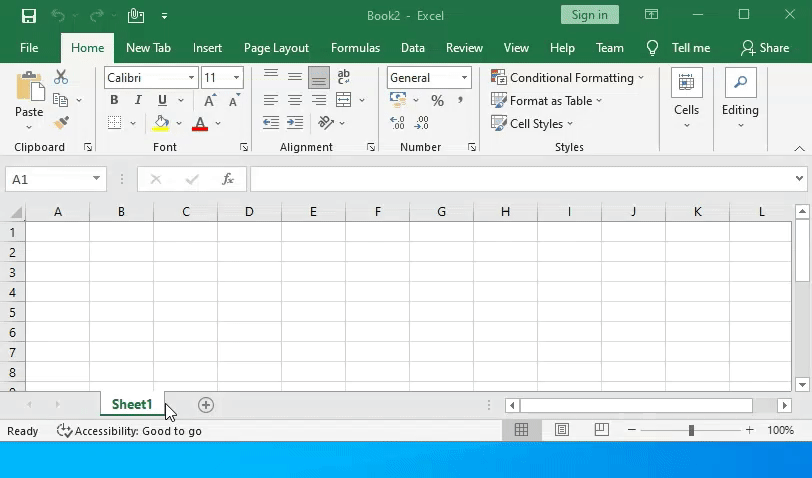Open the File tab
This screenshot has width=812, height=478.
pyautogui.click(x=29, y=48)
